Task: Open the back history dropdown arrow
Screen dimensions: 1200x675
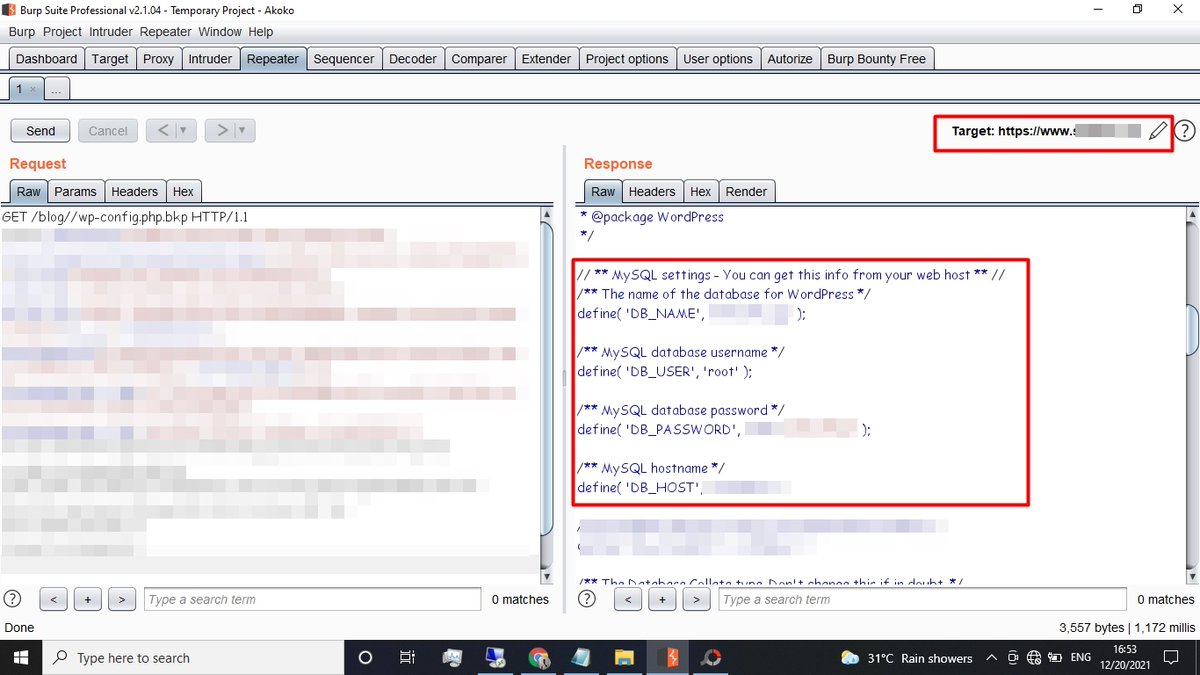Action: coord(185,130)
